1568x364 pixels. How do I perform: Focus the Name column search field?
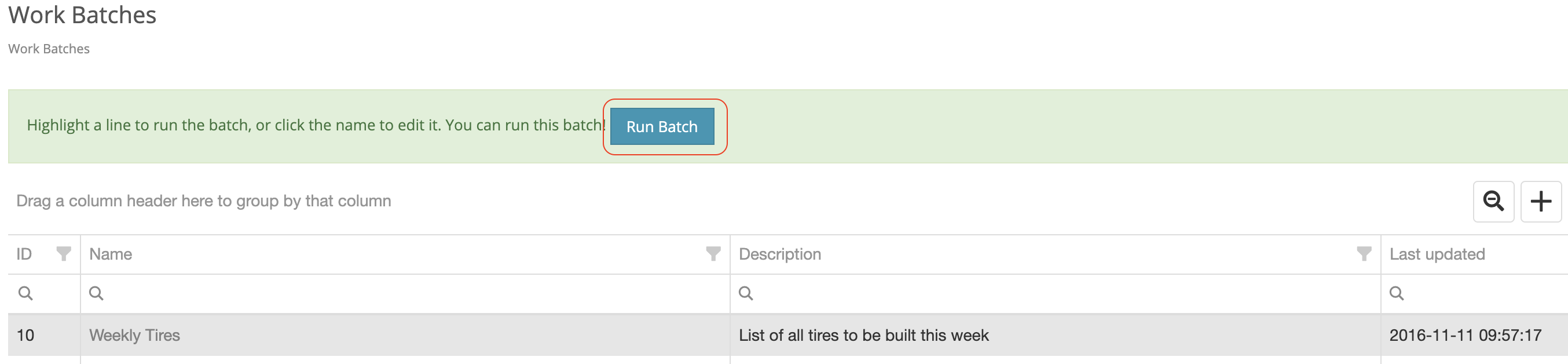tap(405, 294)
